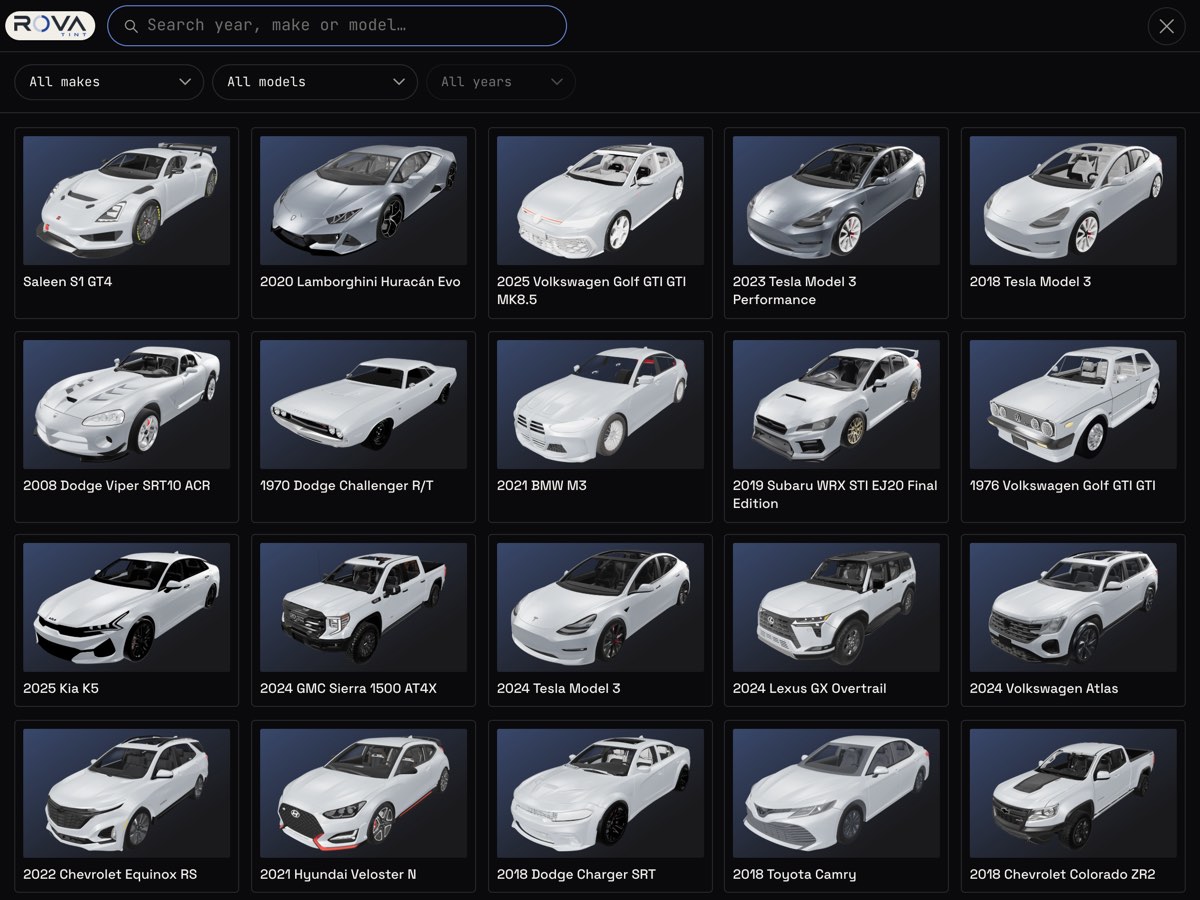Select the 2018 Toyota Camry thumbnail

(x=836, y=793)
